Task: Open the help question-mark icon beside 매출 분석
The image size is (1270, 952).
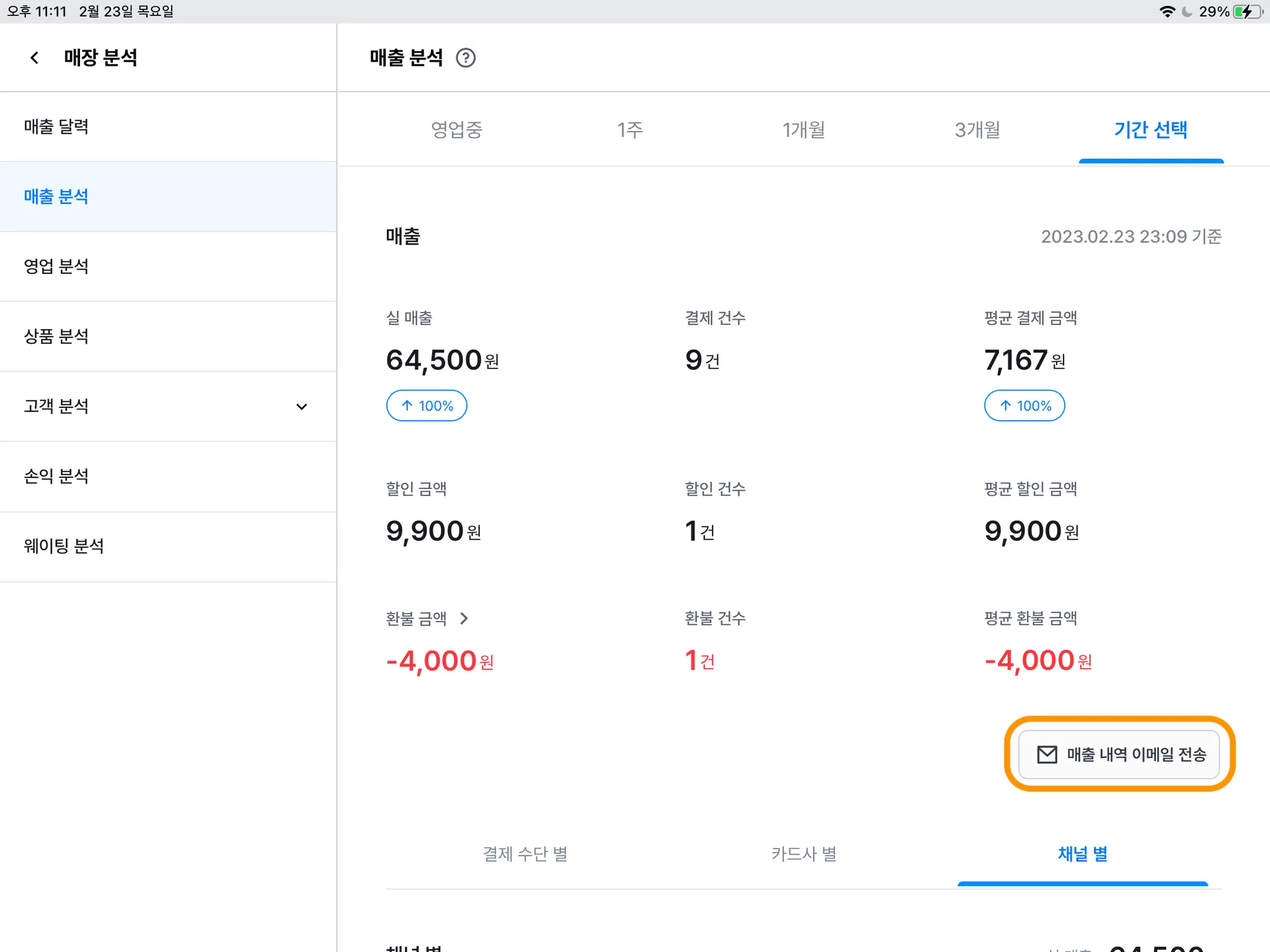Action: click(465, 58)
